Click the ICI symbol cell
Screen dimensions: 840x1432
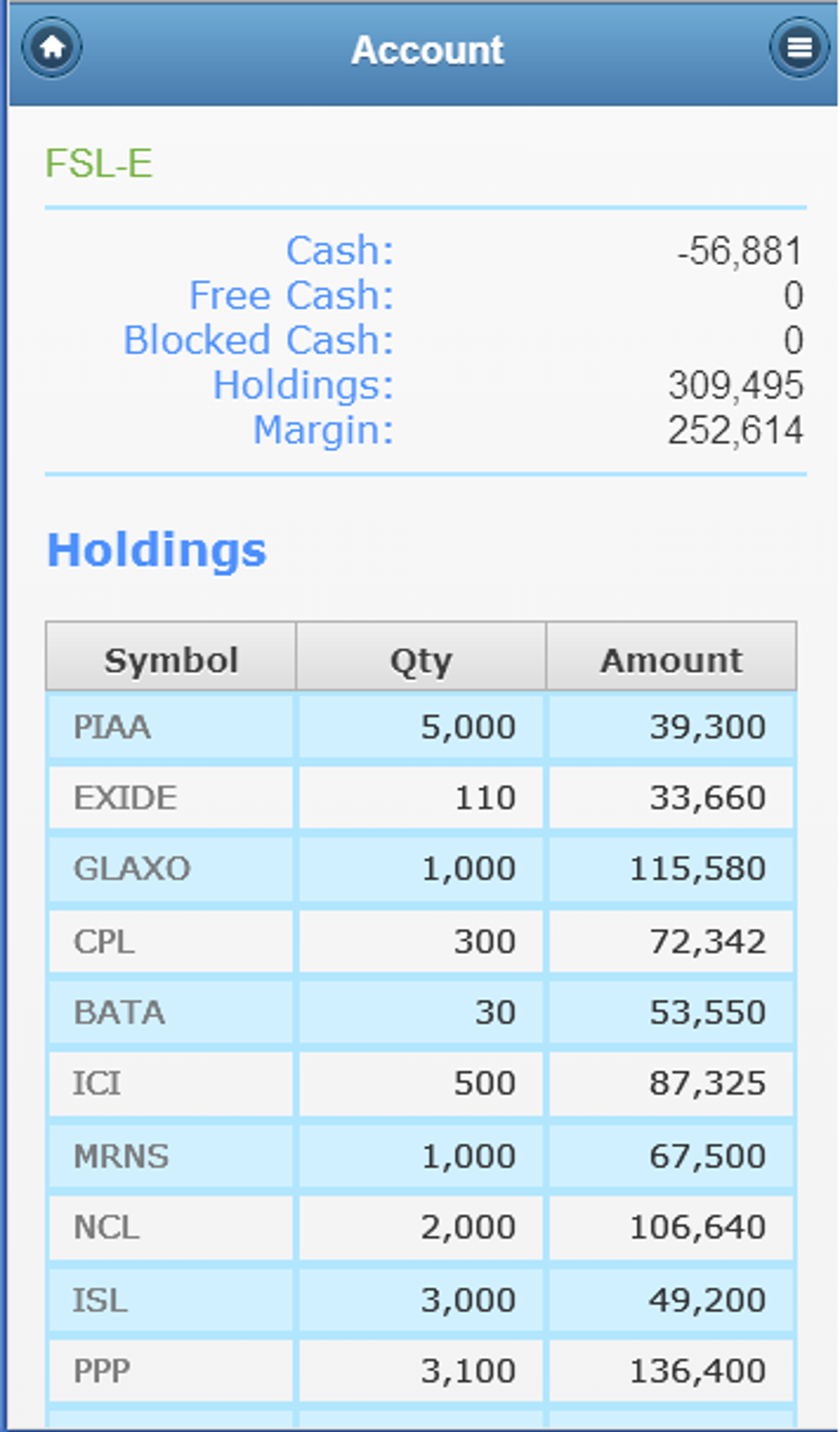pyautogui.click(x=97, y=1083)
